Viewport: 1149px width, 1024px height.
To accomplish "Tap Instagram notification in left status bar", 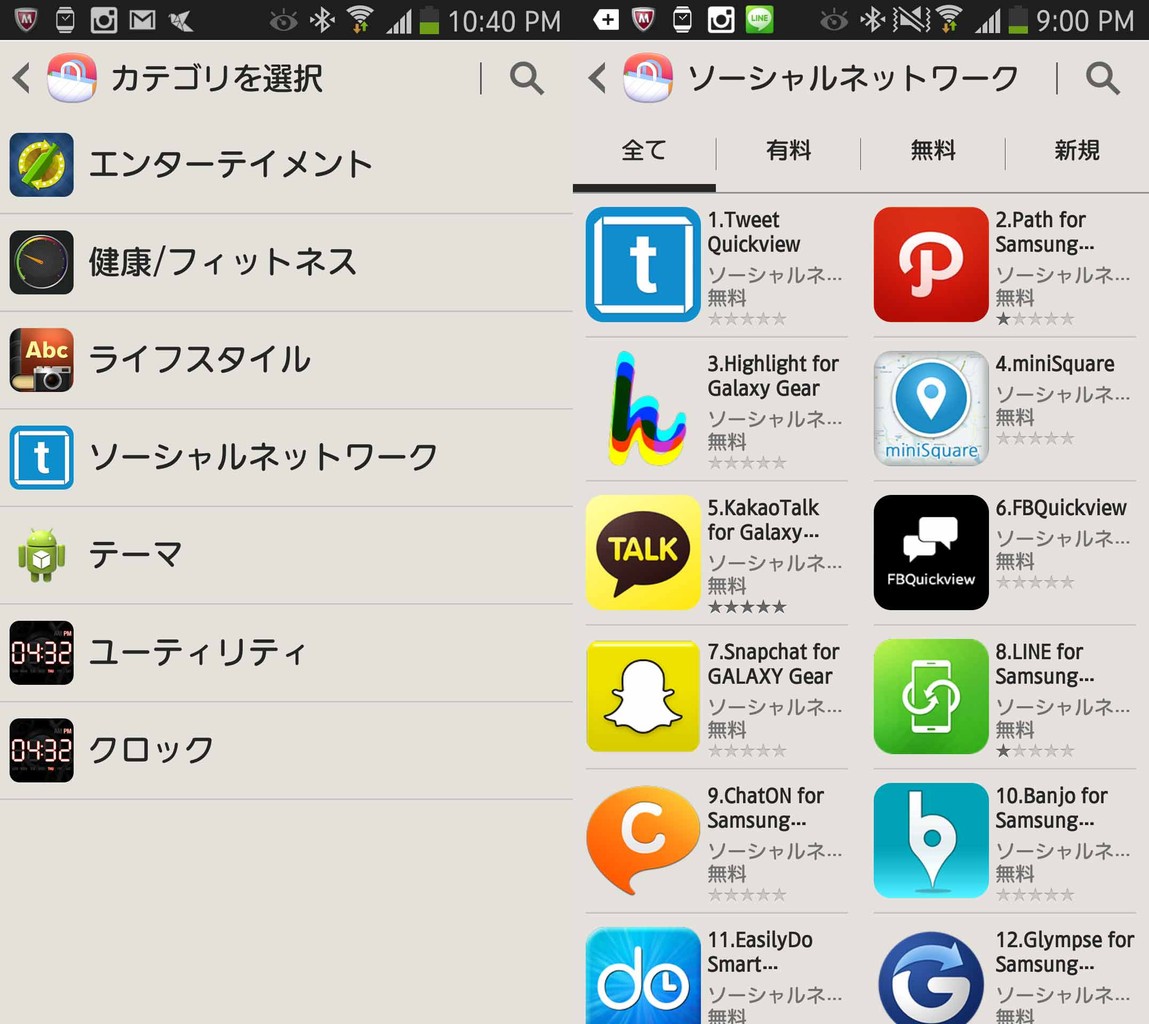I will pyautogui.click(x=103, y=20).
